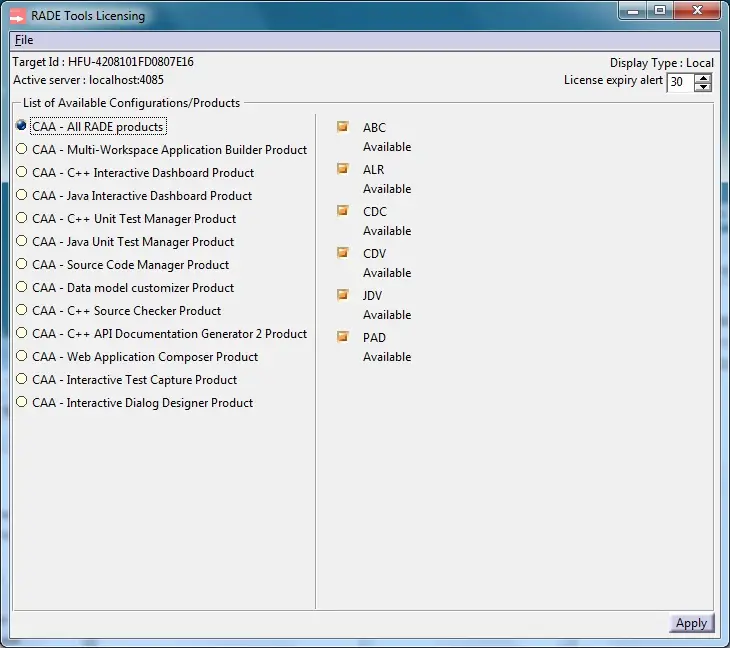
Task: Decrease license expiry alert value
Action: (703, 87)
